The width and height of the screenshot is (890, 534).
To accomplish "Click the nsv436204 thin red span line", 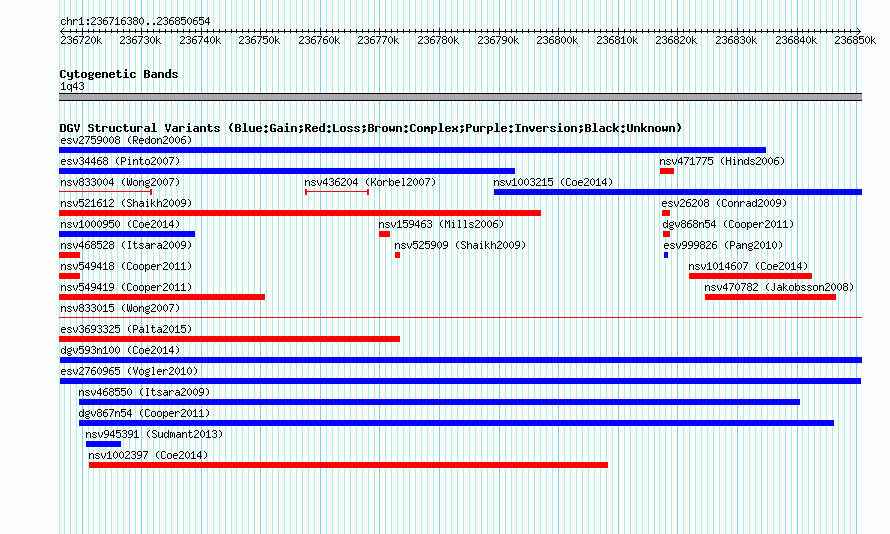I will pos(337,192).
